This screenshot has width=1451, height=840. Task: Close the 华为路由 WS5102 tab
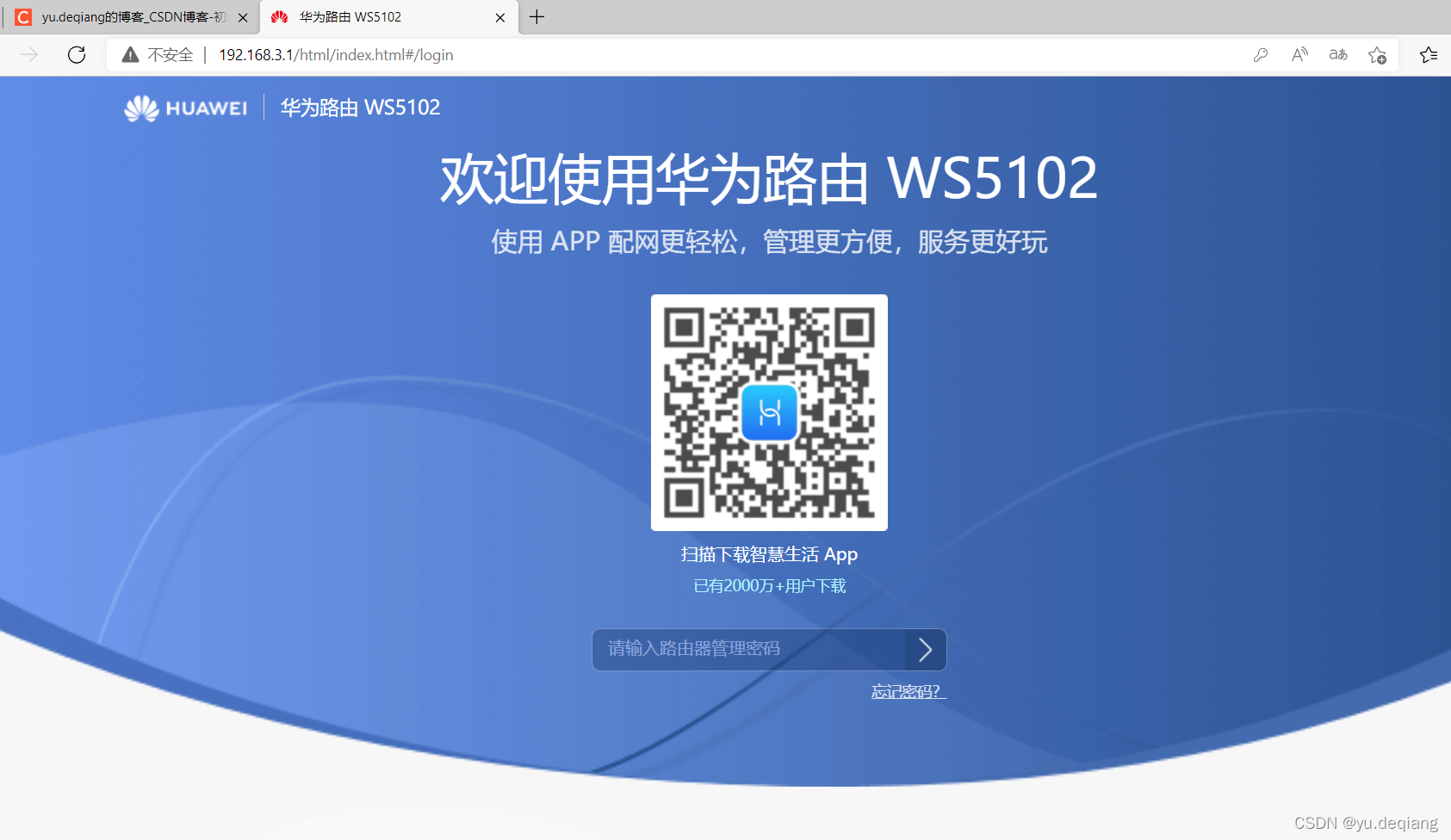(x=500, y=17)
